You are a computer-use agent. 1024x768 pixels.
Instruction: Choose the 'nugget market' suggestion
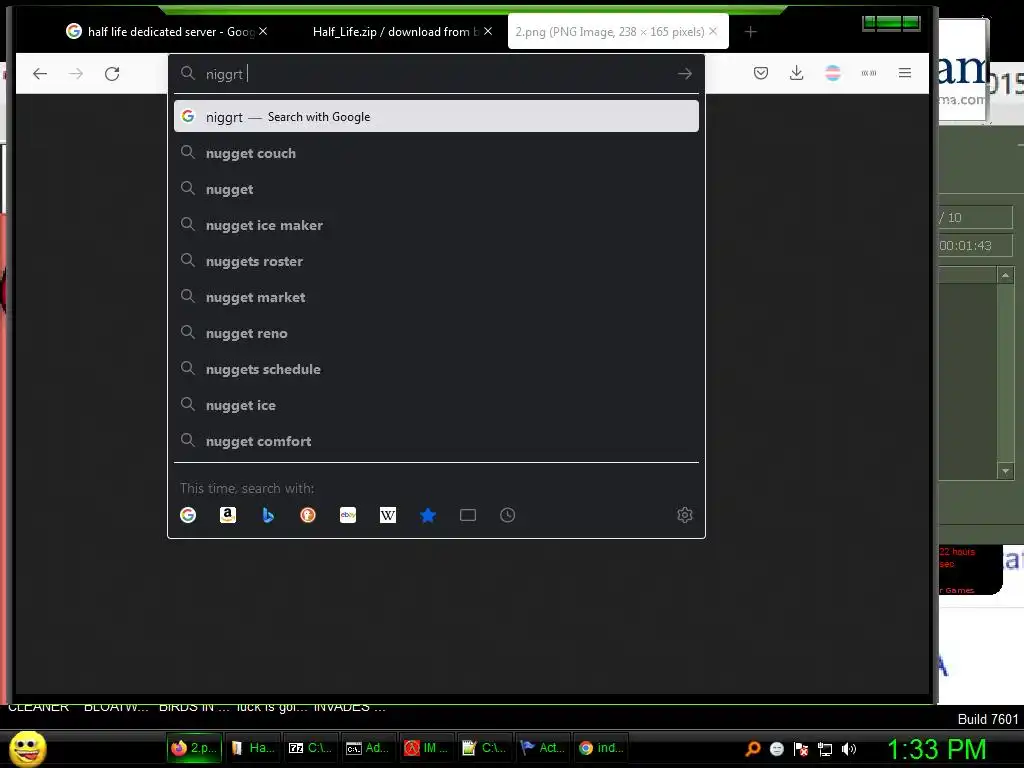point(436,297)
